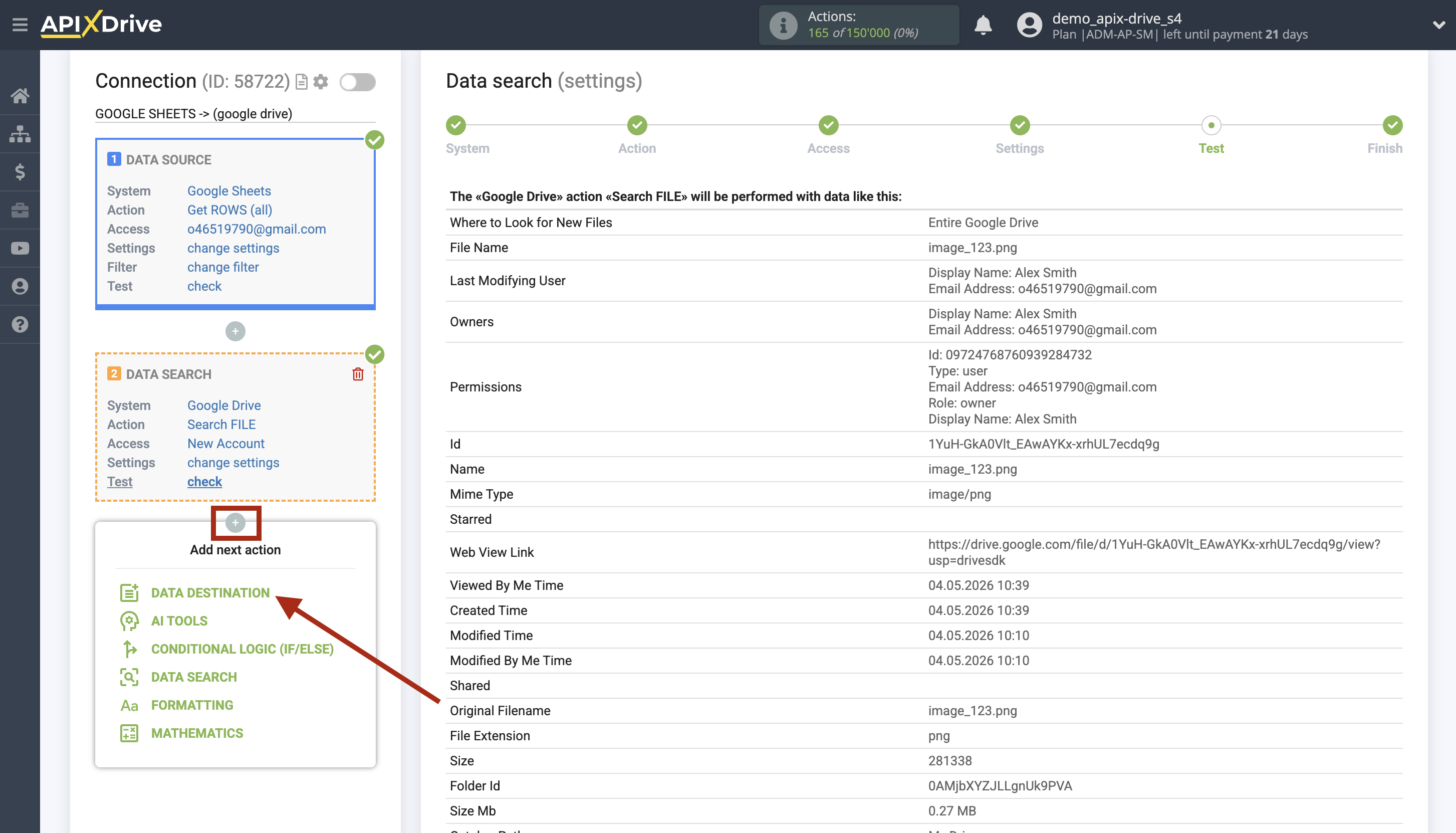The width and height of the screenshot is (1456, 833).
Task: Open notifications bell
Action: 983,25
